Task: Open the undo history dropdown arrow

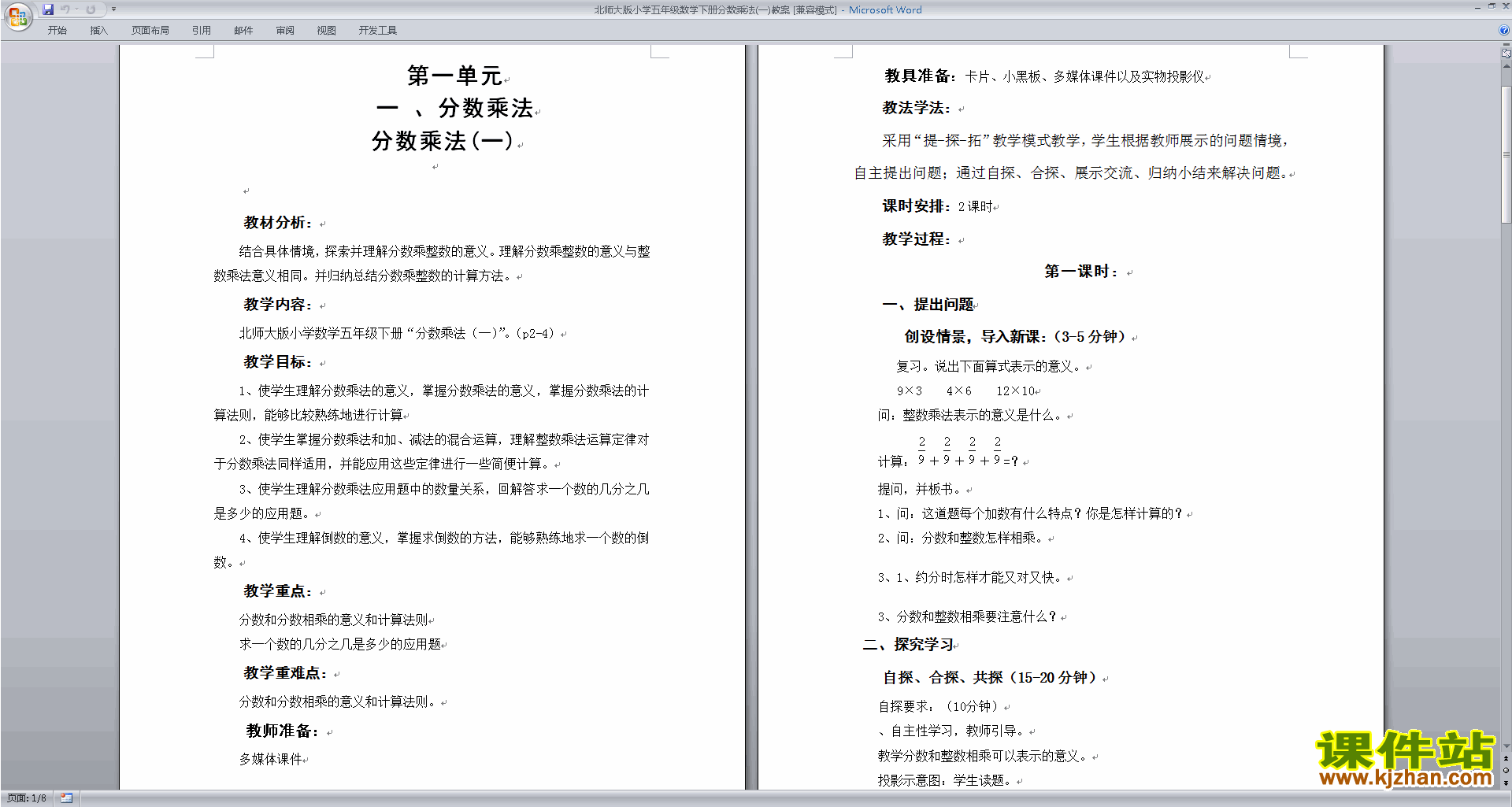Action: [x=76, y=9]
